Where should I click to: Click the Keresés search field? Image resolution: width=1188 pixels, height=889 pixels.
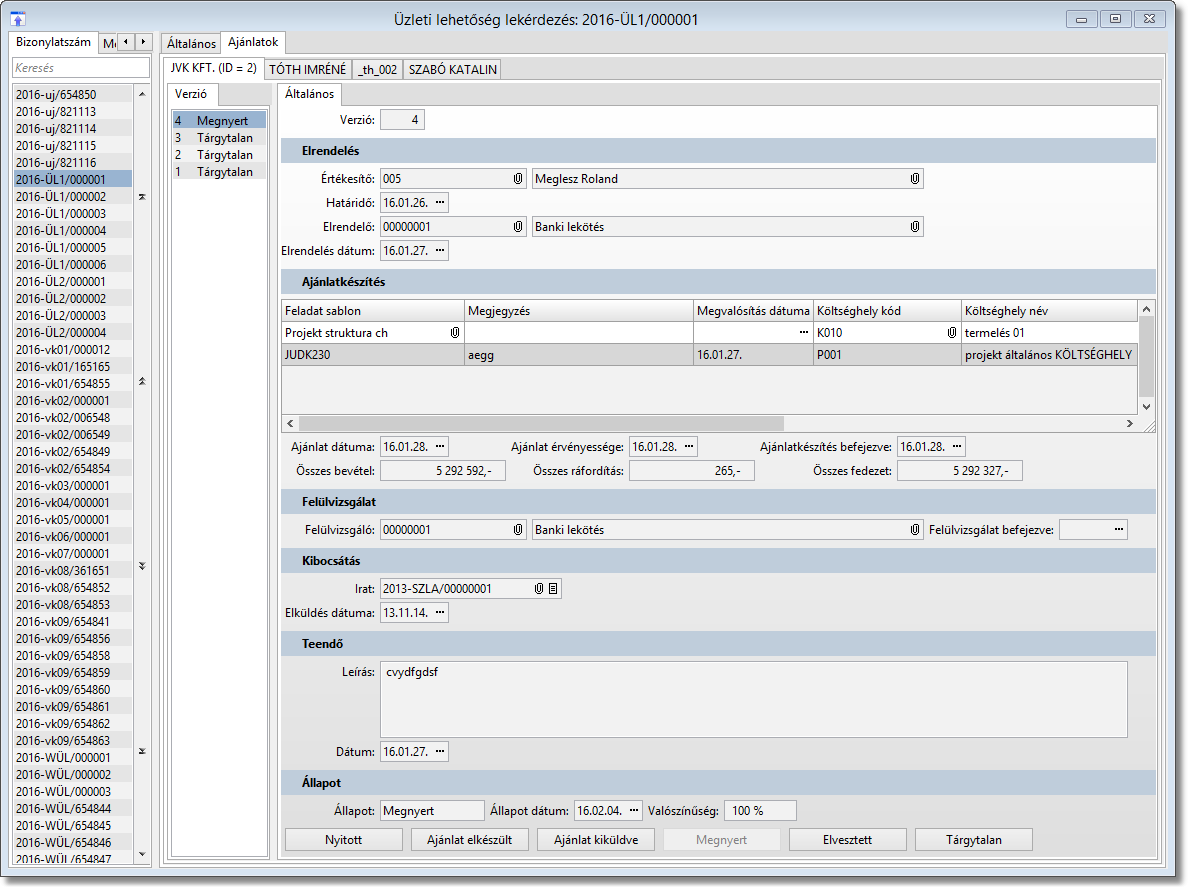[81, 68]
